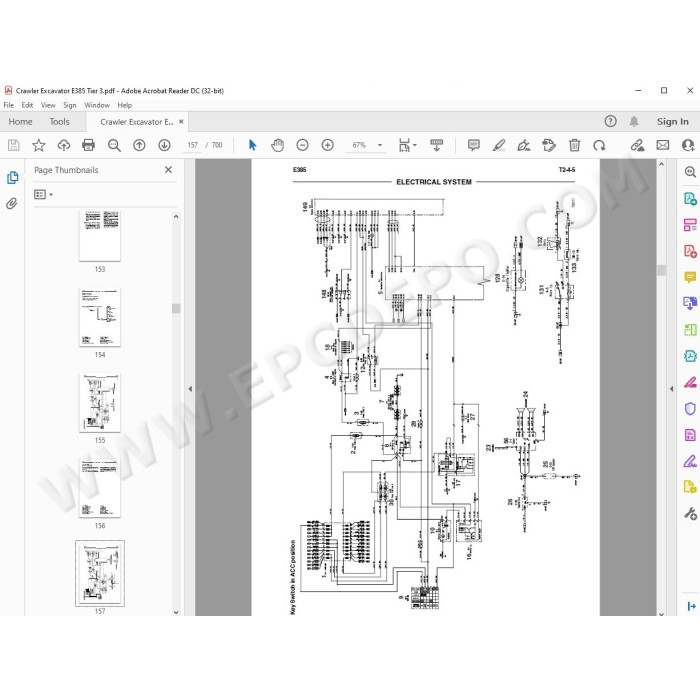Click the share with others person icon
The image size is (700, 700).
[x=688, y=145]
